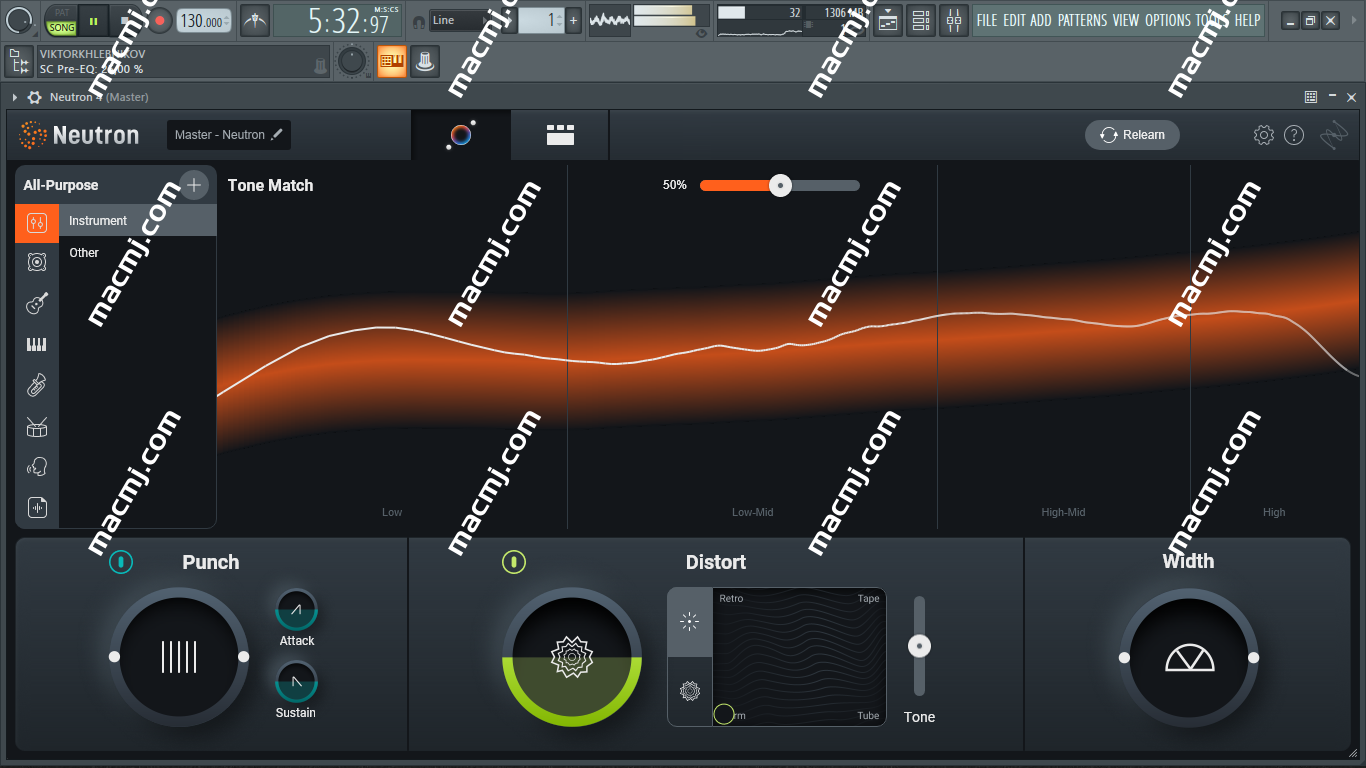This screenshot has width=1366, height=768.
Task: Select the guitar category icon
Action: tap(37, 303)
